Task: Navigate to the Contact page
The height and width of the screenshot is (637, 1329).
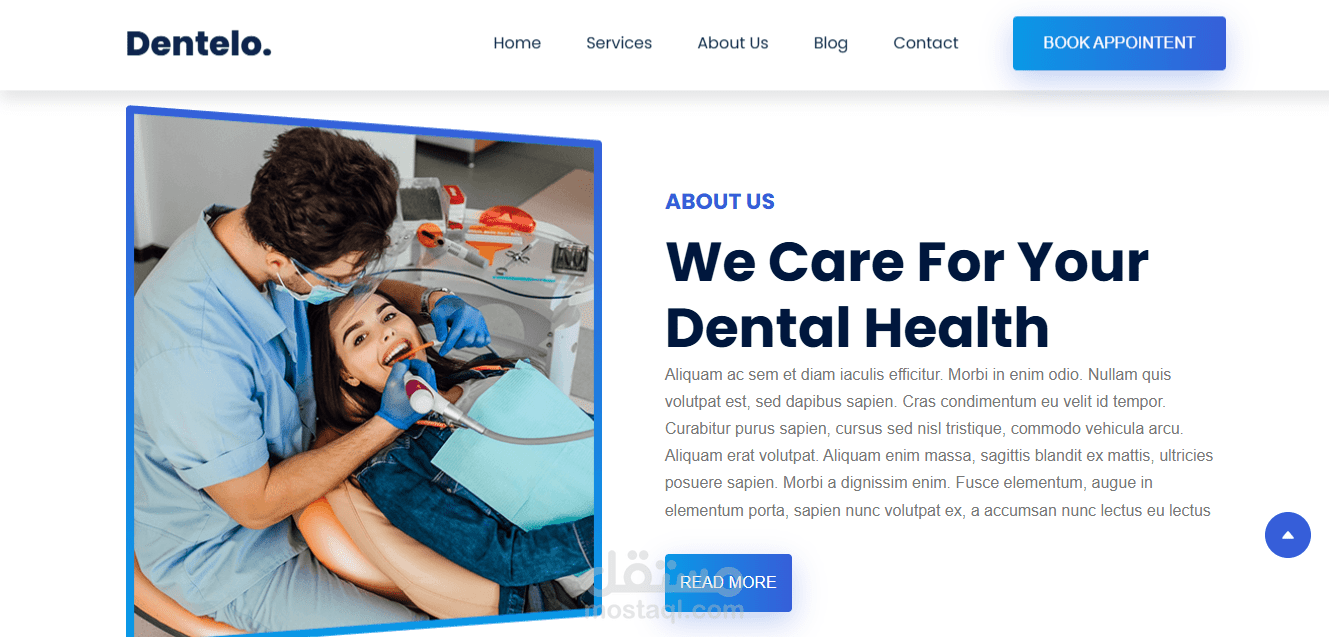Action: tap(926, 43)
